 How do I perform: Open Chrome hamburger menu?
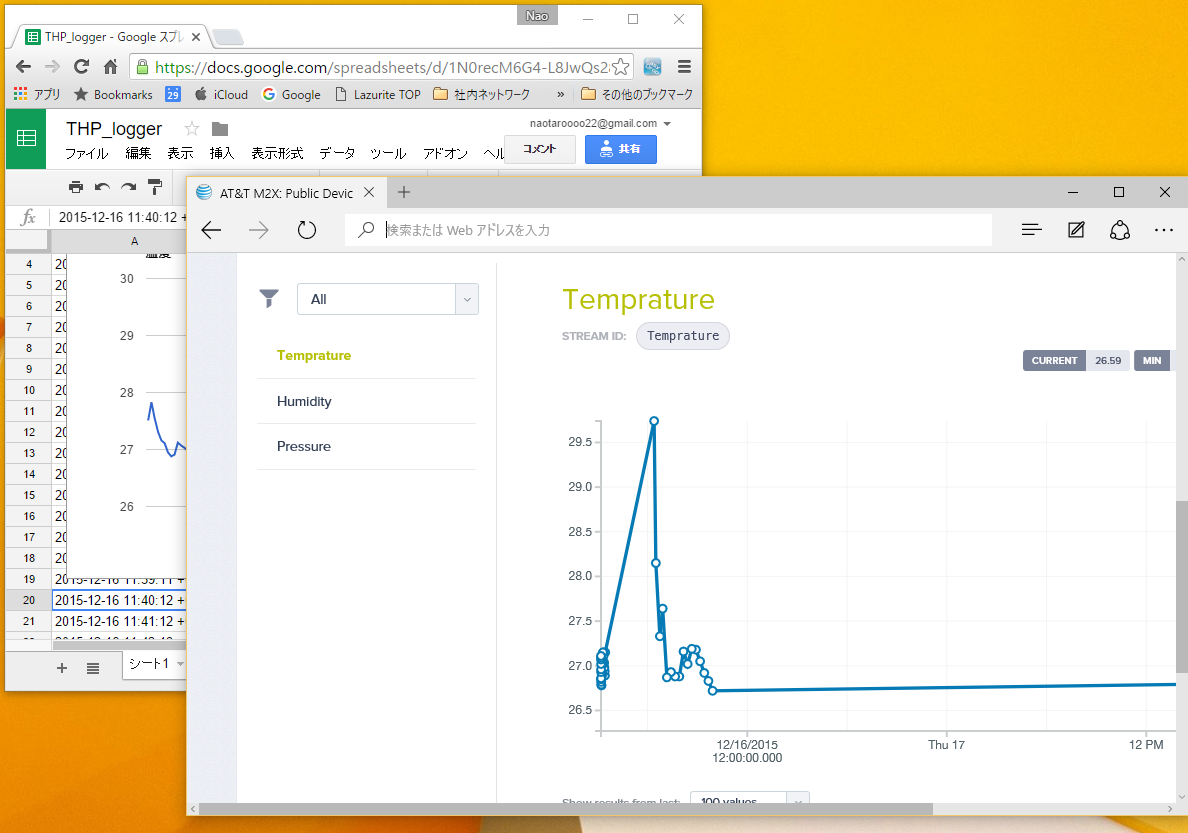(x=684, y=67)
